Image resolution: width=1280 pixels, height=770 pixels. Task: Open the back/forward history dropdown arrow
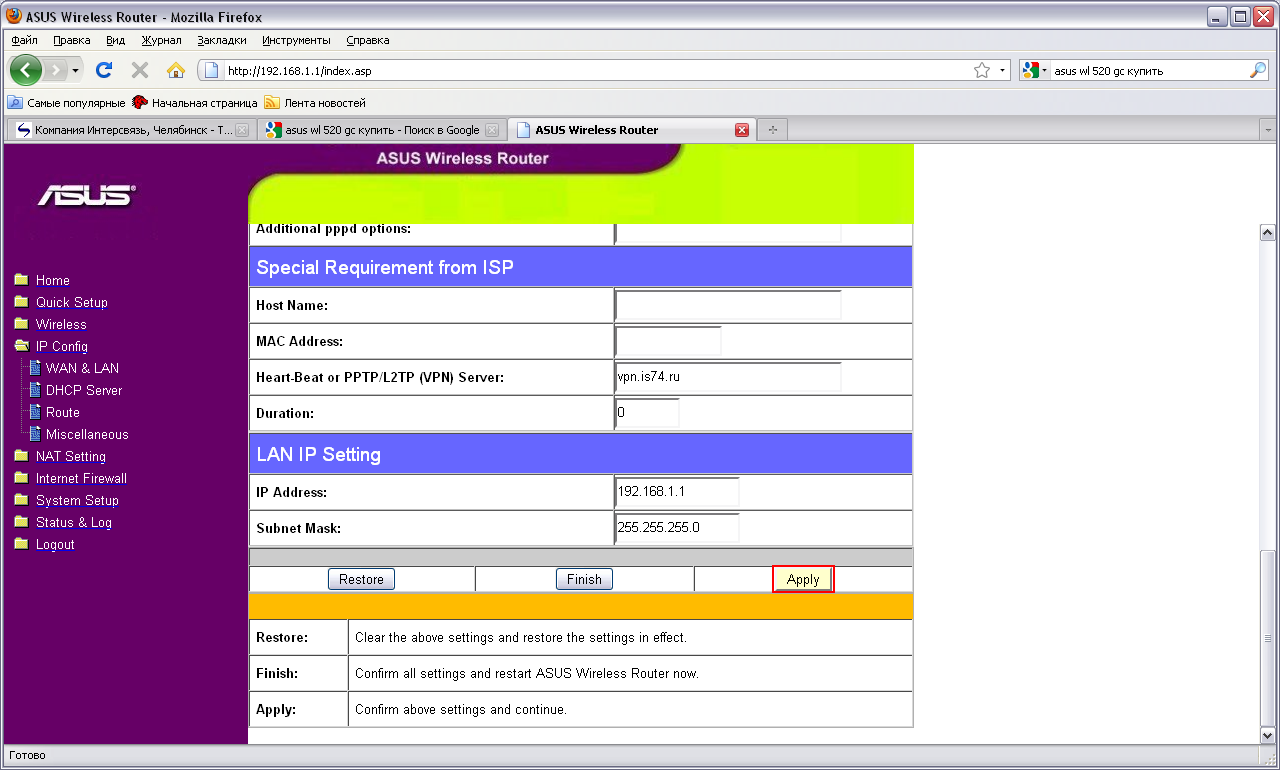click(x=75, y=71)
